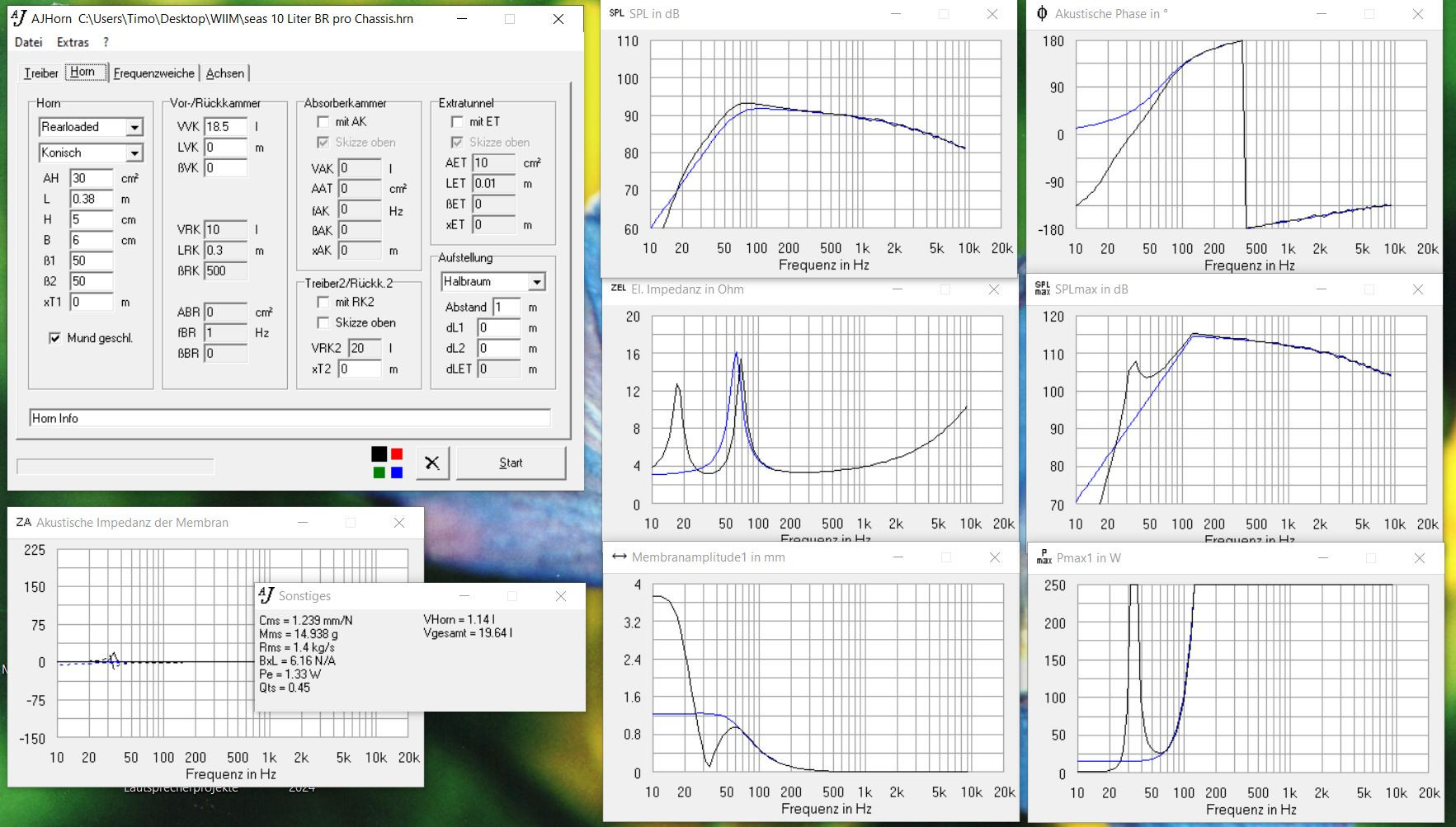Uncheck the 'Mund geschl.' checkbox
Screen dimensions: 1456x827
tap(54, 338)
